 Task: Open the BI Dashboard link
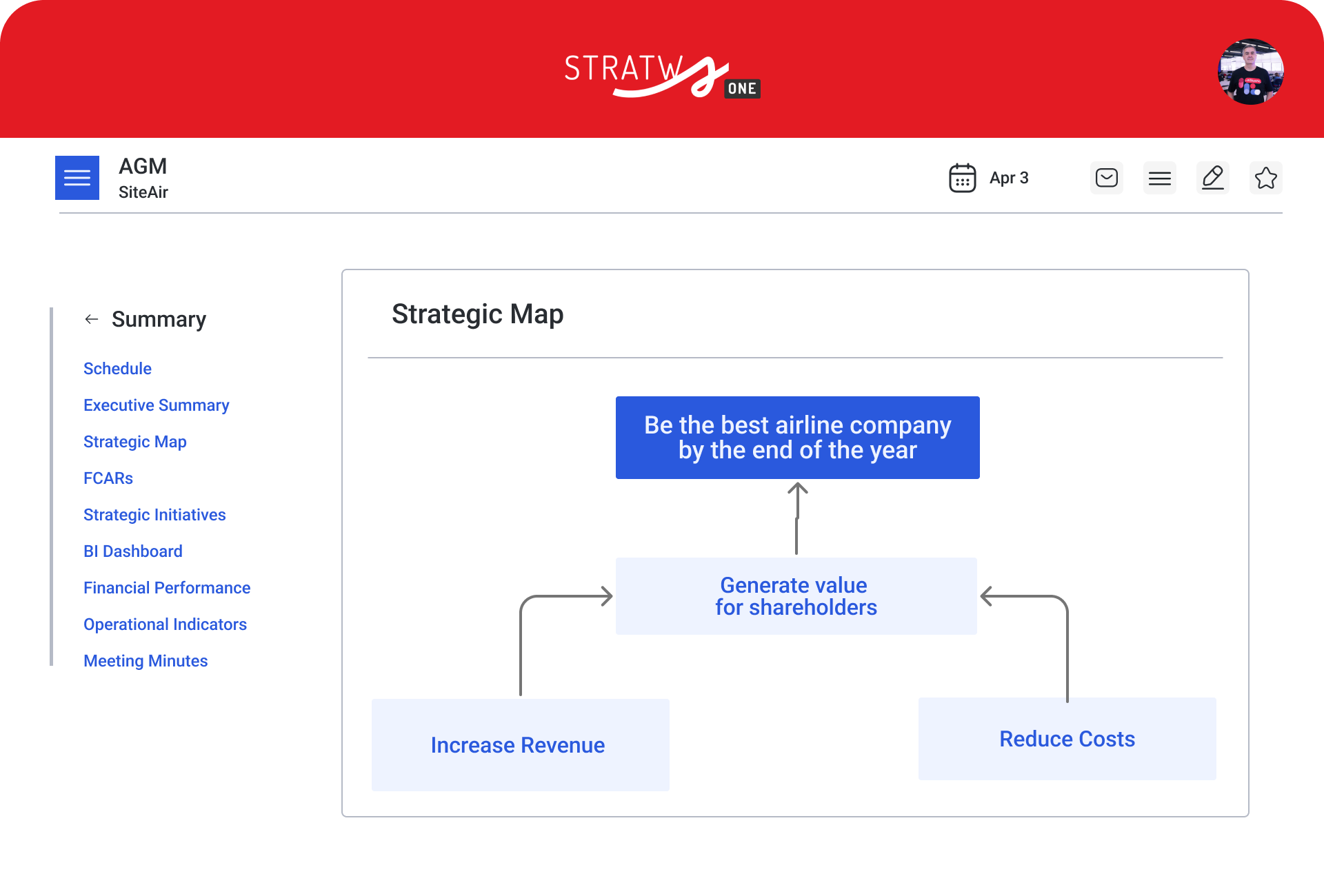[132, 551]
